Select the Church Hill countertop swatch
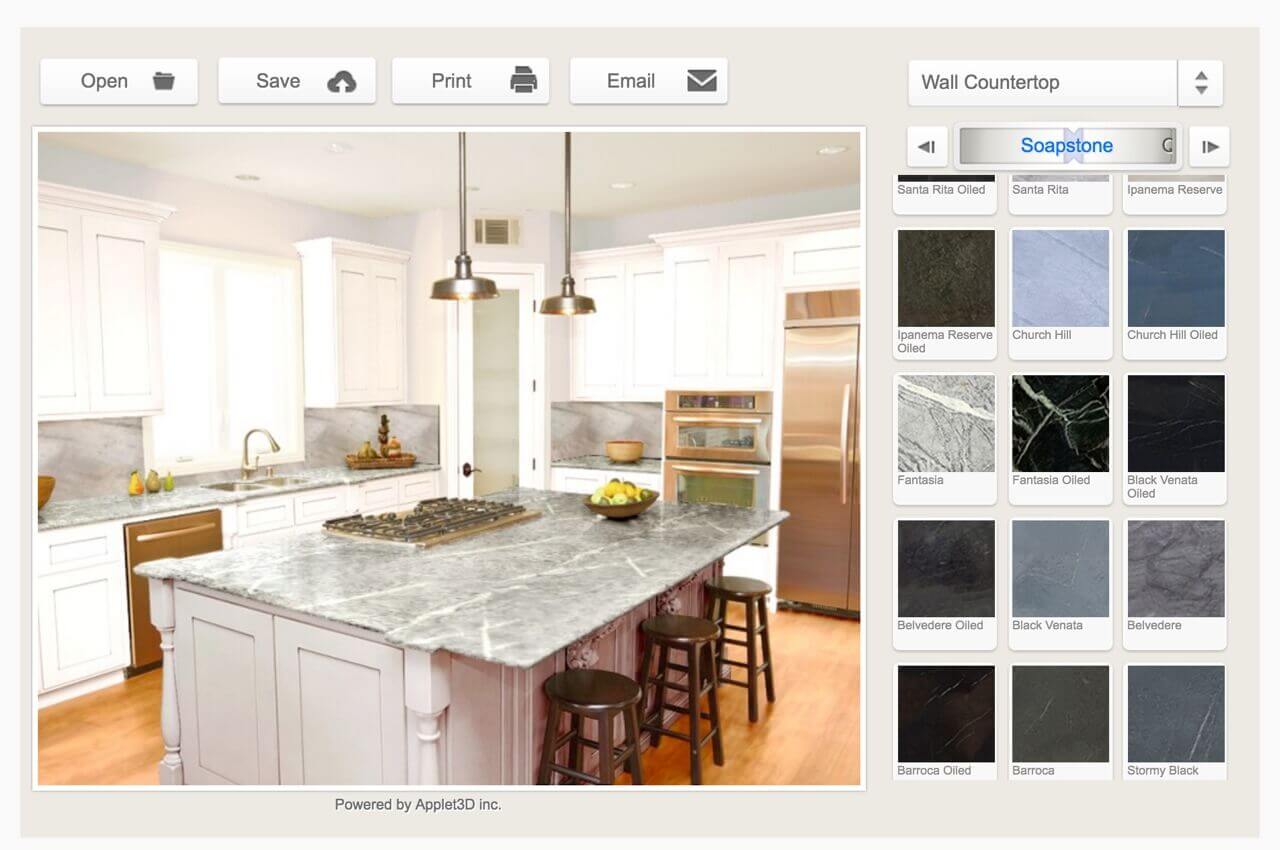Screen dimensions: 1280x850 [1060, 277]
